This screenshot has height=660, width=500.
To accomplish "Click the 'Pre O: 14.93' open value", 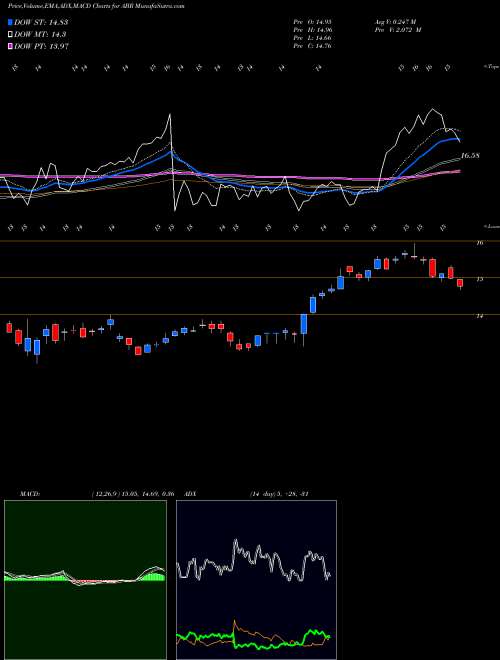I will pos(313,21).
